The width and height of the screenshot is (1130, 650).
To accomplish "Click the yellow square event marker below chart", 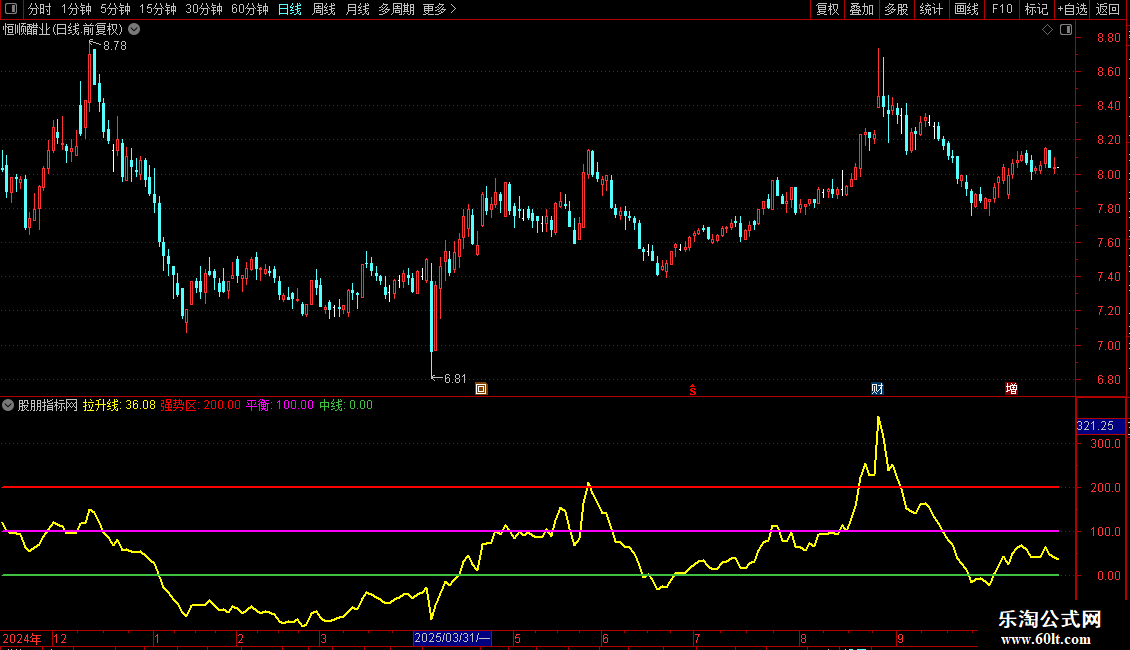I will pos(481,389).
